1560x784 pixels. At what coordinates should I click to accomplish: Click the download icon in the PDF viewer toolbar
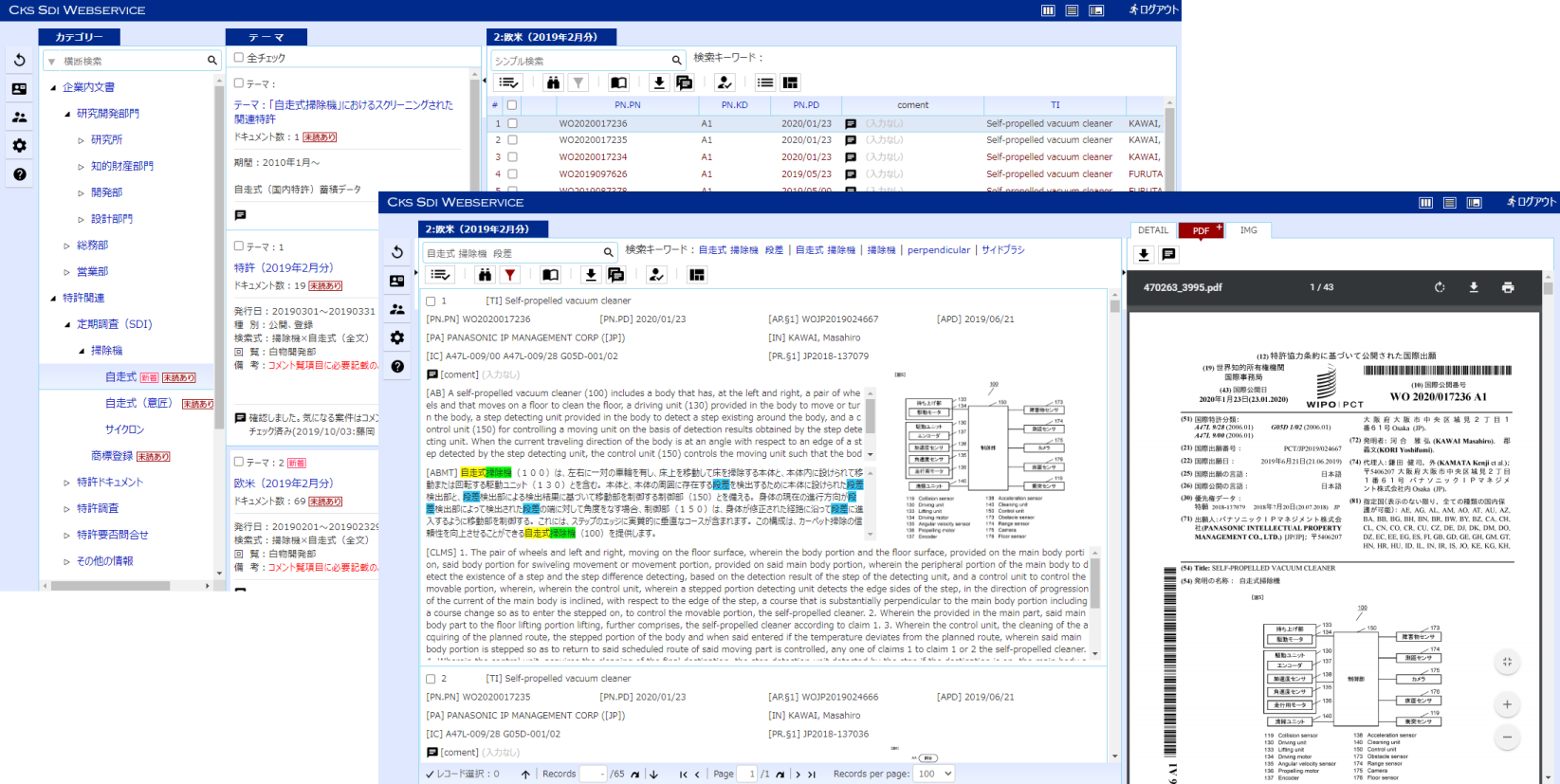pos(1474,287)
